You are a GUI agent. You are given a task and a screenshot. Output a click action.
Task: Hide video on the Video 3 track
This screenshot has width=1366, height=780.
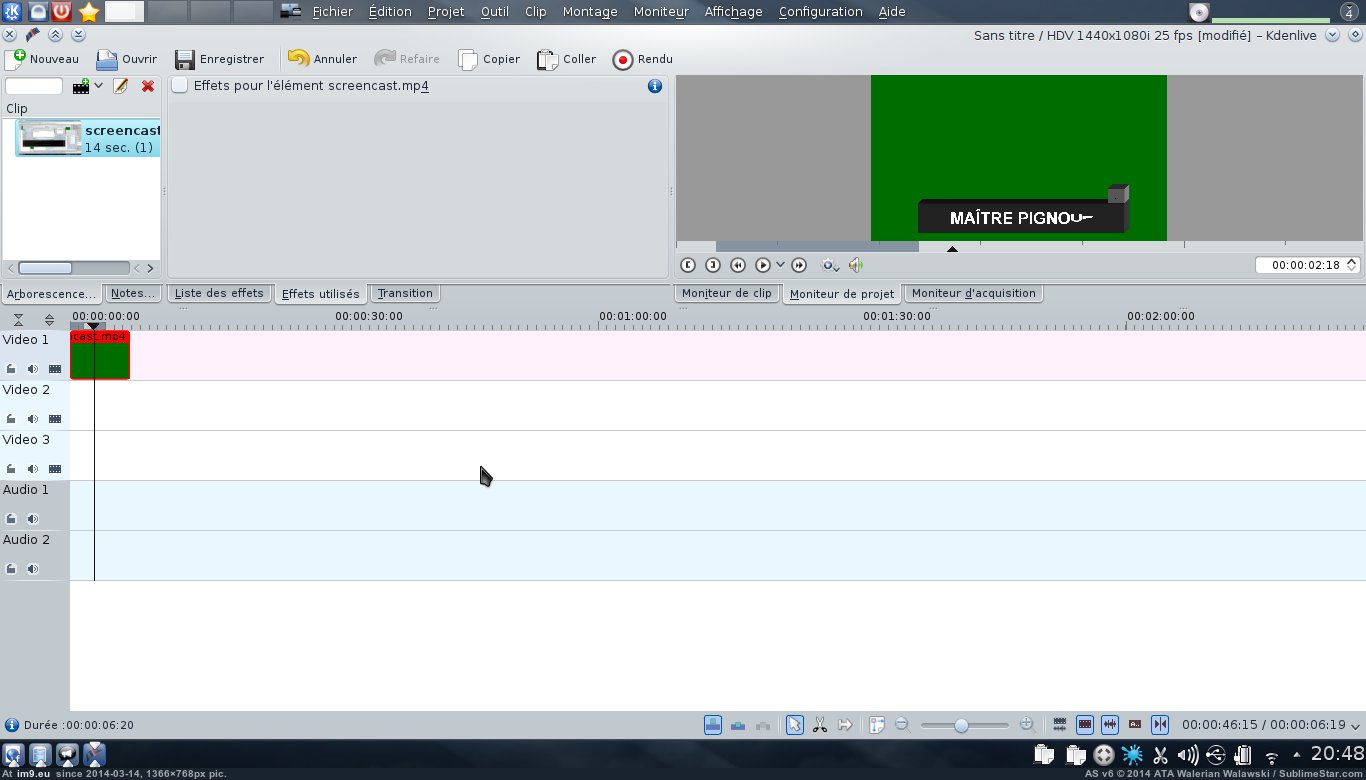coord(55,469)
